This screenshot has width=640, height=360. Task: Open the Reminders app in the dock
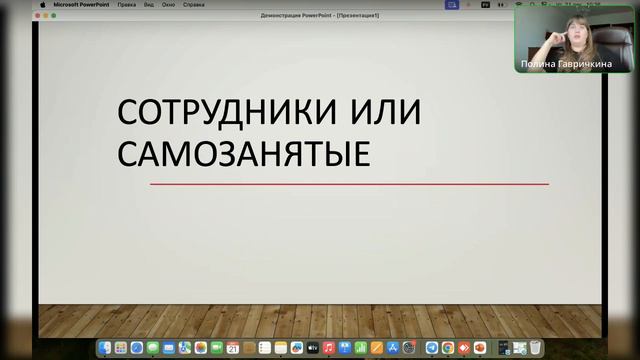[264, 348]
